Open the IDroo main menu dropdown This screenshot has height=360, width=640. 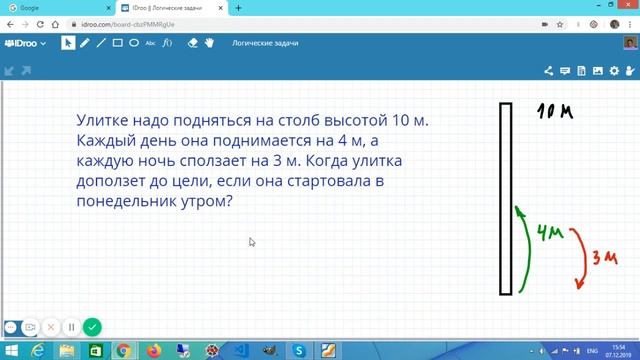tap(25, 43)
